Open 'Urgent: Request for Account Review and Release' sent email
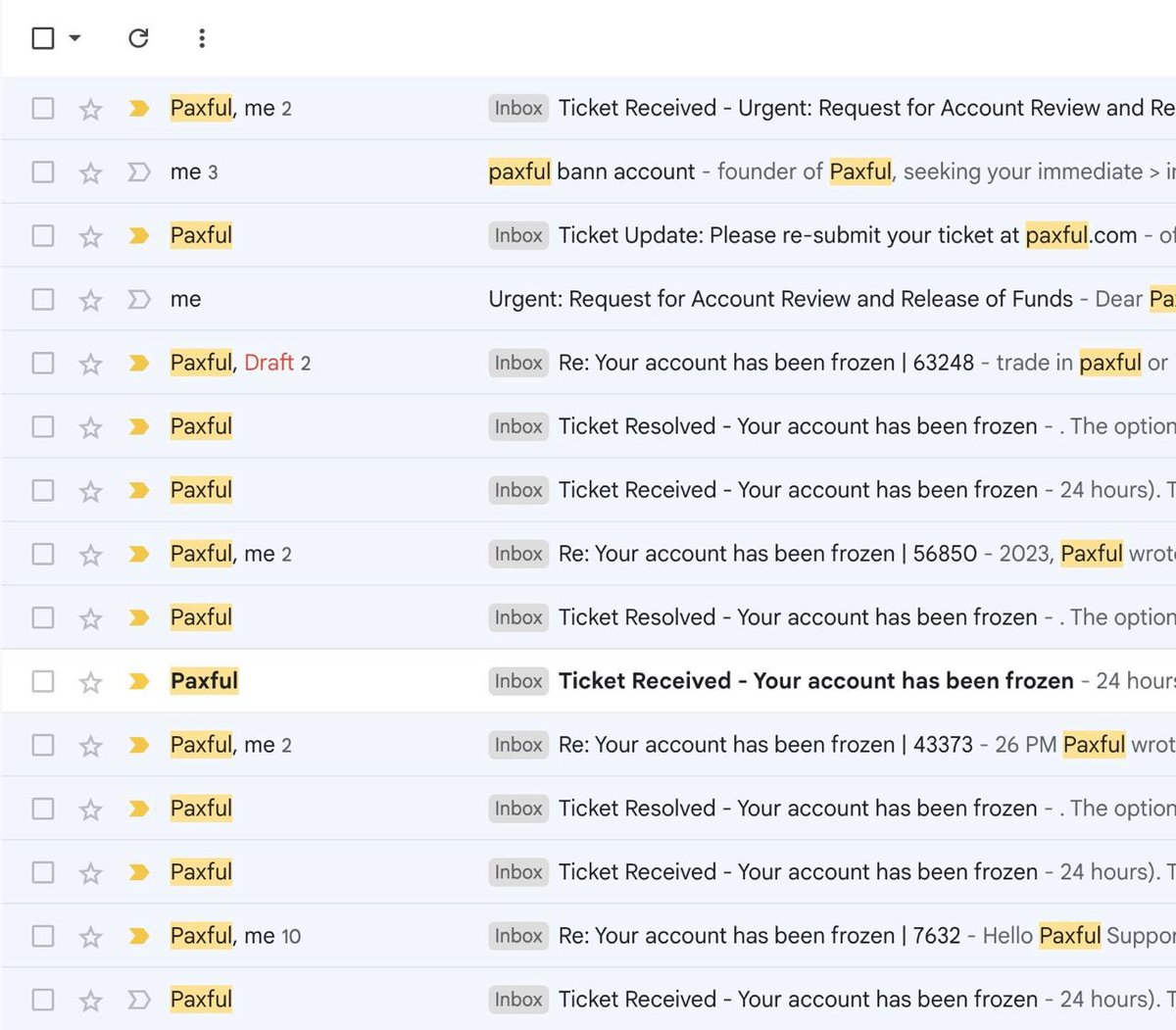 781,299
